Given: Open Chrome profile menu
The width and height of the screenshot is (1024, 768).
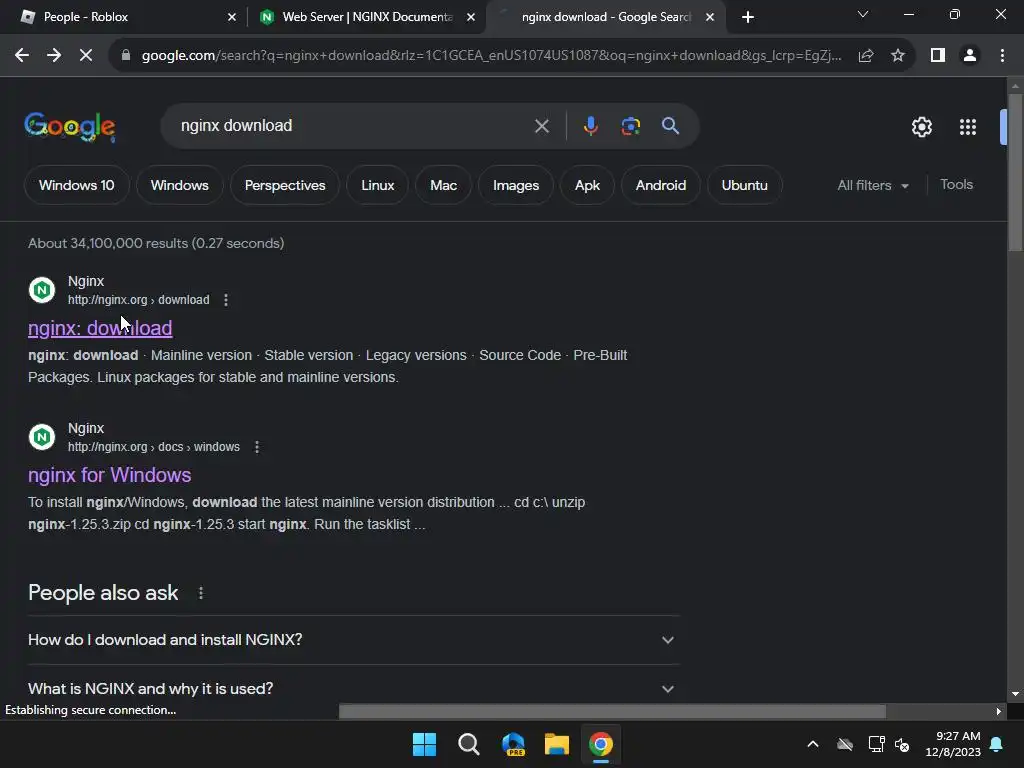Looking at the screenshot, I should coord(970,56).
